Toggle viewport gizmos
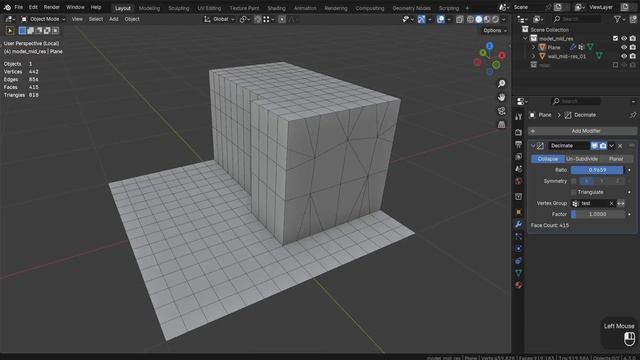This screenshot has height=360, width=640. [x=422, y=19]
